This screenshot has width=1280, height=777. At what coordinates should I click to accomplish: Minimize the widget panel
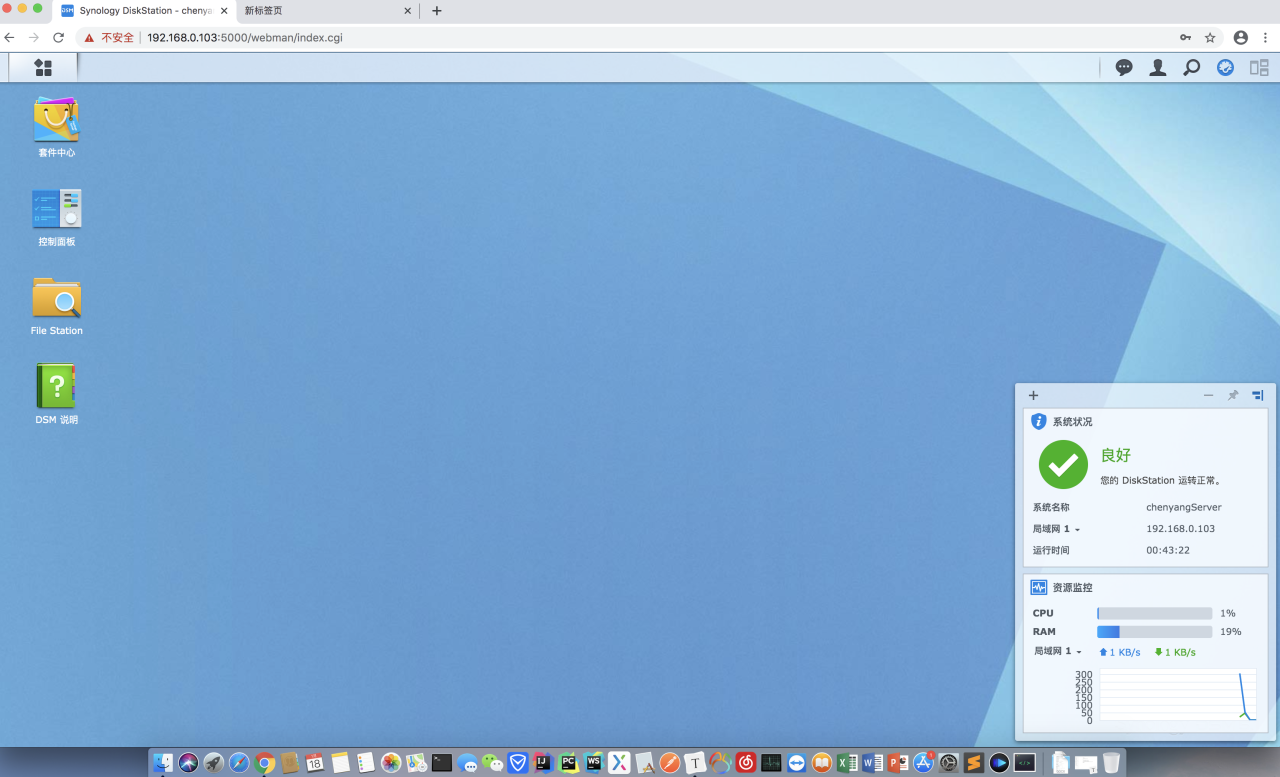point(1208,395)
